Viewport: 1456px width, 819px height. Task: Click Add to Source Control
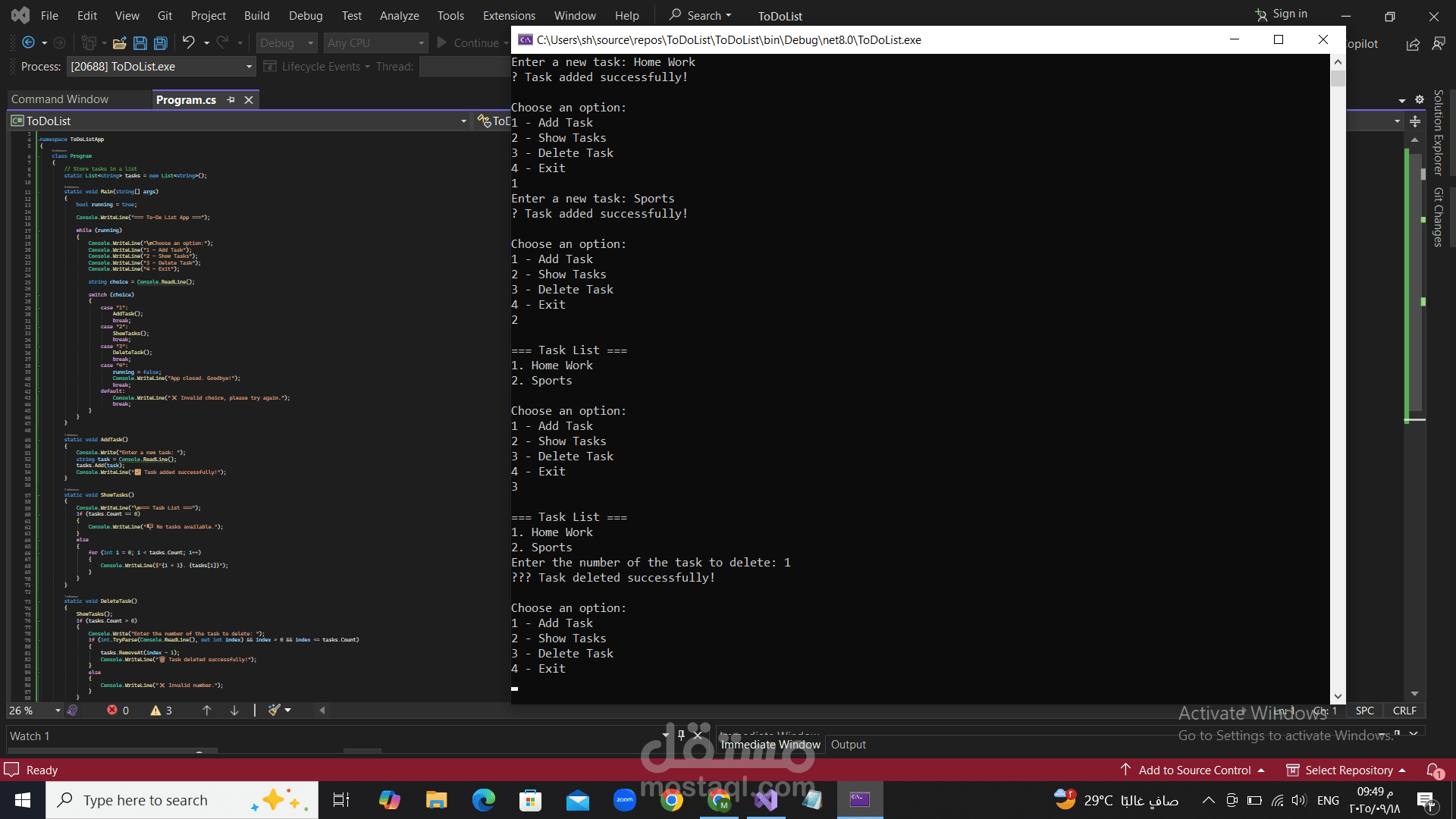pos(1194,770)
